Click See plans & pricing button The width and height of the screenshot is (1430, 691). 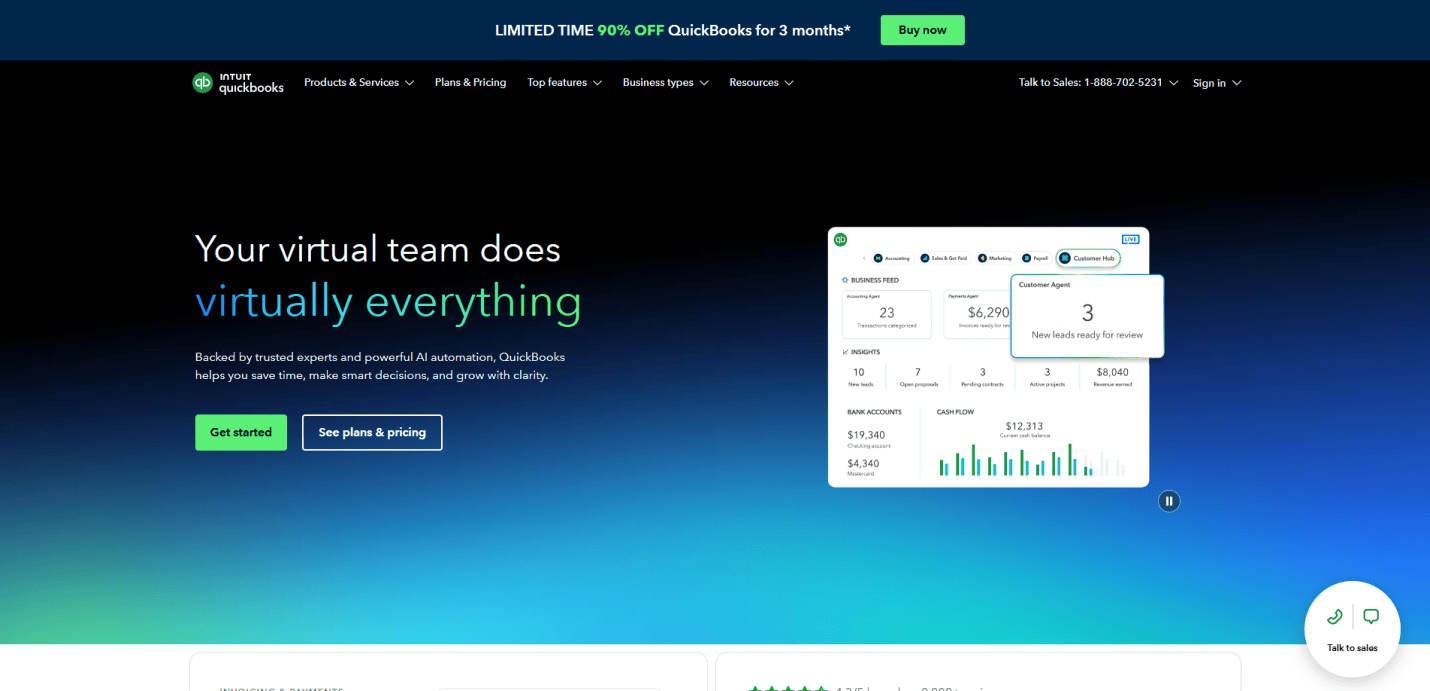372,432
